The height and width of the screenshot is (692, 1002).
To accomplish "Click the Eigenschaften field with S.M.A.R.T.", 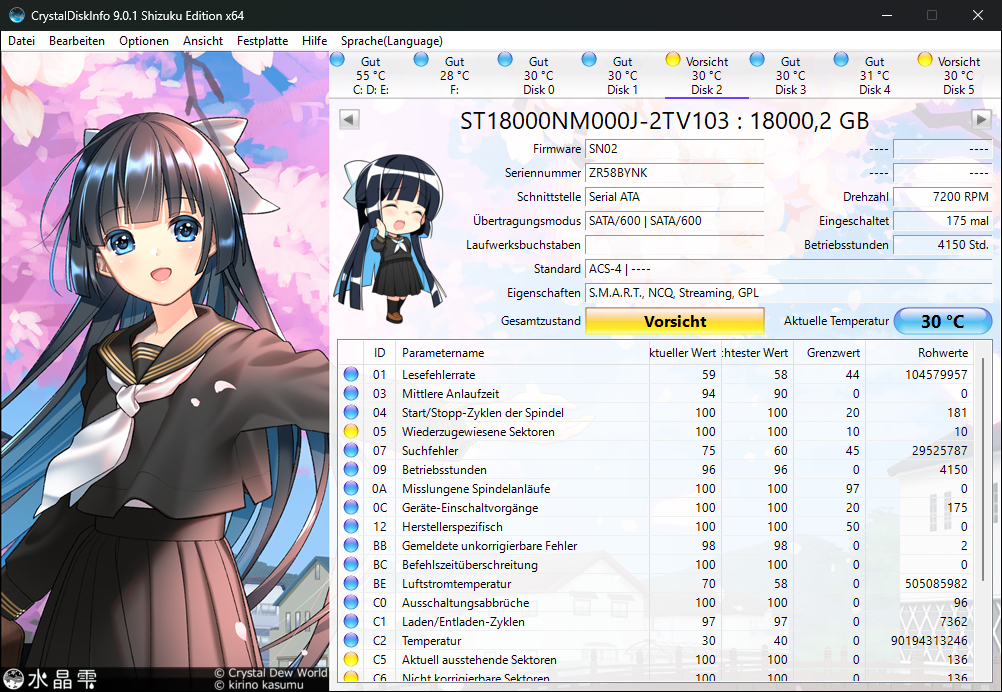I will coord(789,293).
